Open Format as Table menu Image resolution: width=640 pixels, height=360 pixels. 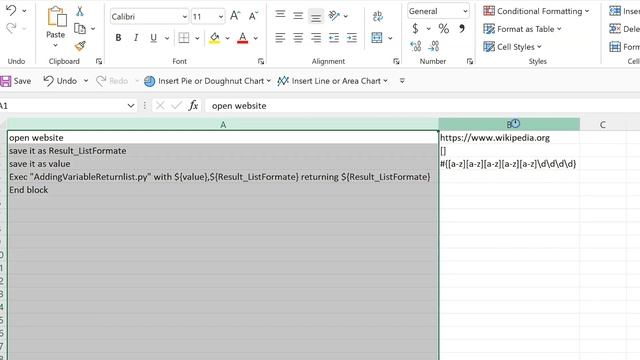[x=522, y=29]
